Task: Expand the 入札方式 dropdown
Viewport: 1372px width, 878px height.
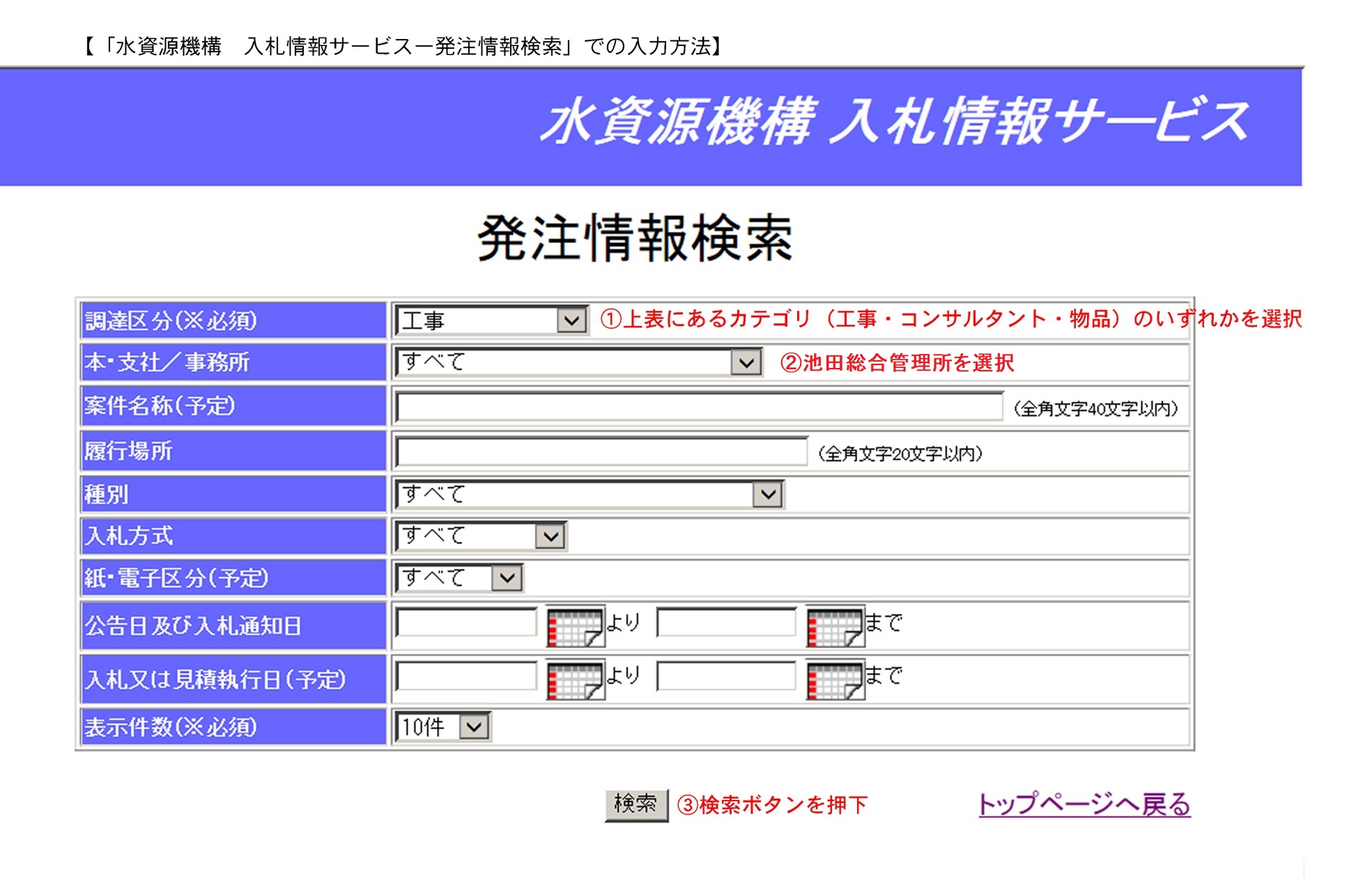Action: [481, 536]
